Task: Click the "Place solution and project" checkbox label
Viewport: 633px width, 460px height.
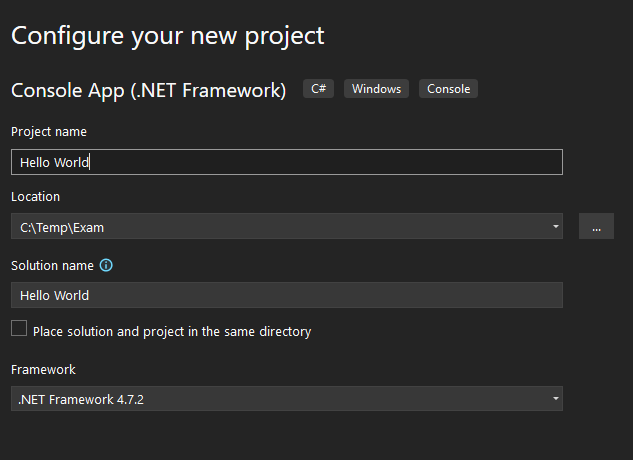Action: click(x=172, y=331)
